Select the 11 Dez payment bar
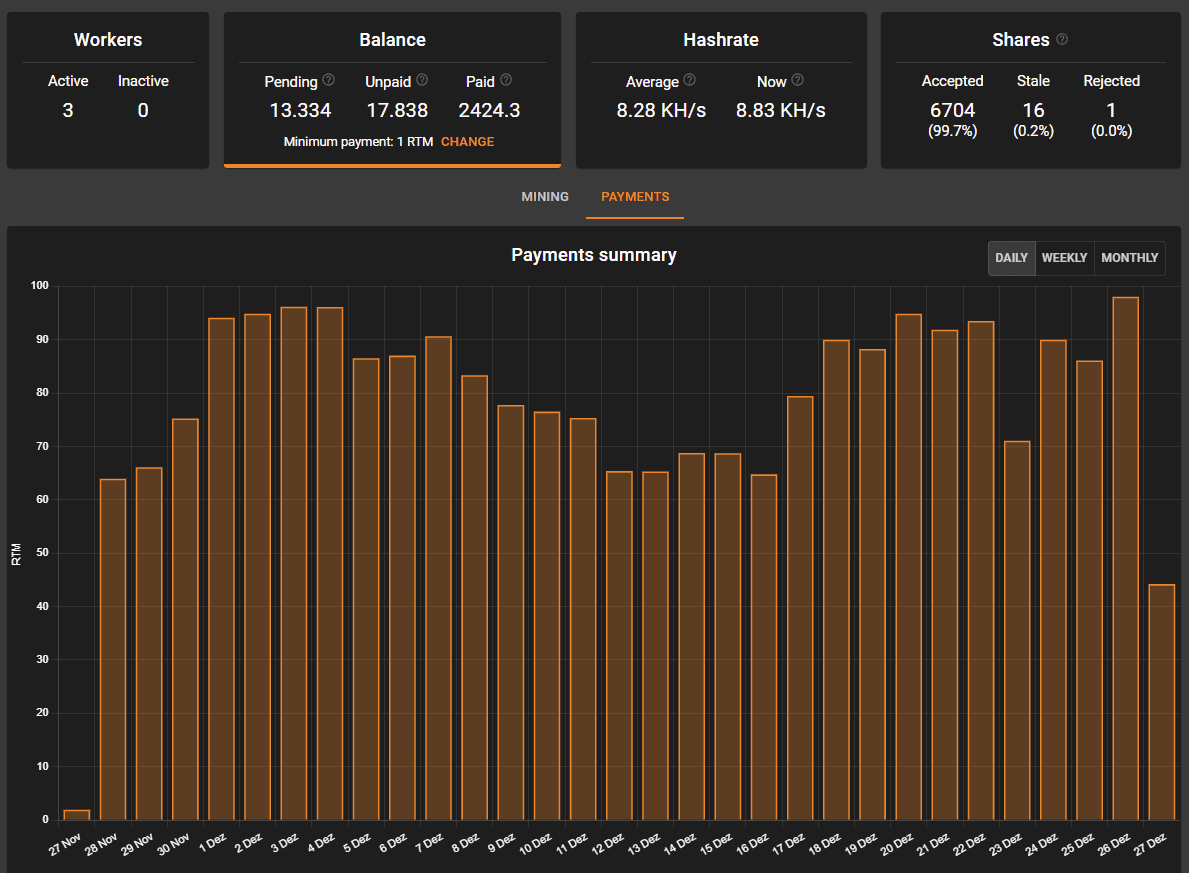This screenshot has height=873, width=1189. point(583,619)
